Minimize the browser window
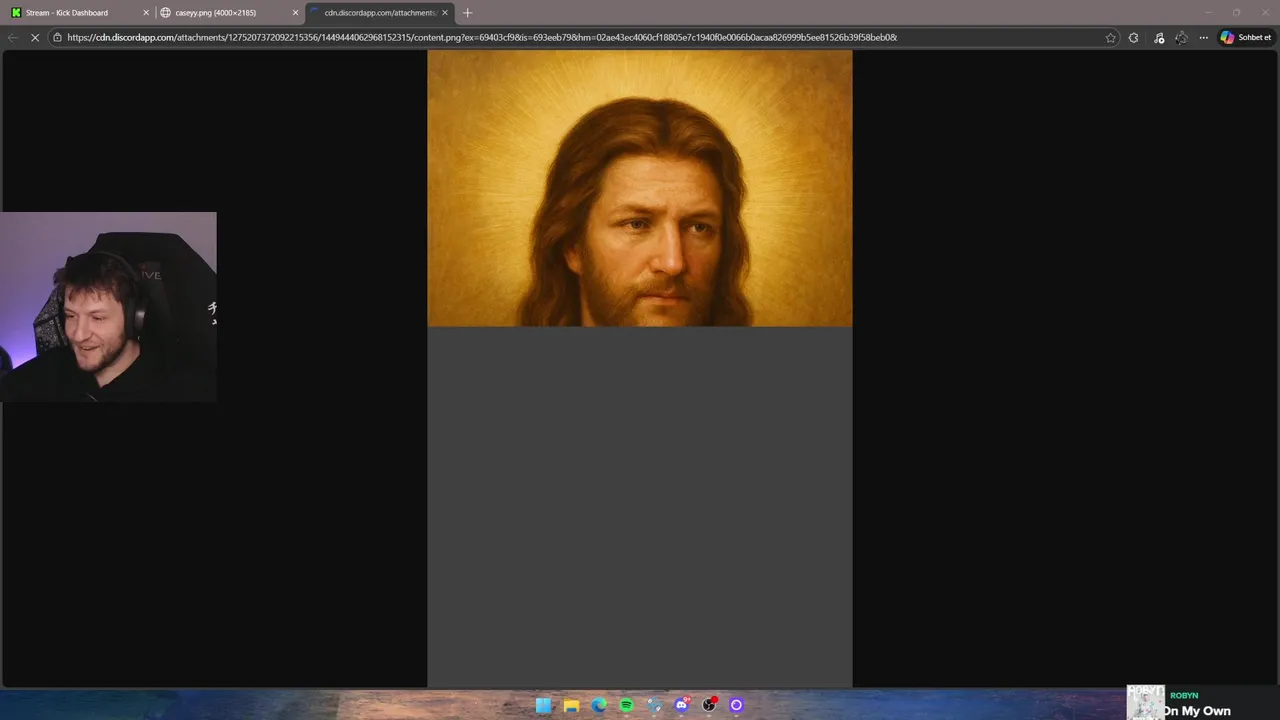1280x720 pixels. pyautogui.click(x=1208, y=12)
